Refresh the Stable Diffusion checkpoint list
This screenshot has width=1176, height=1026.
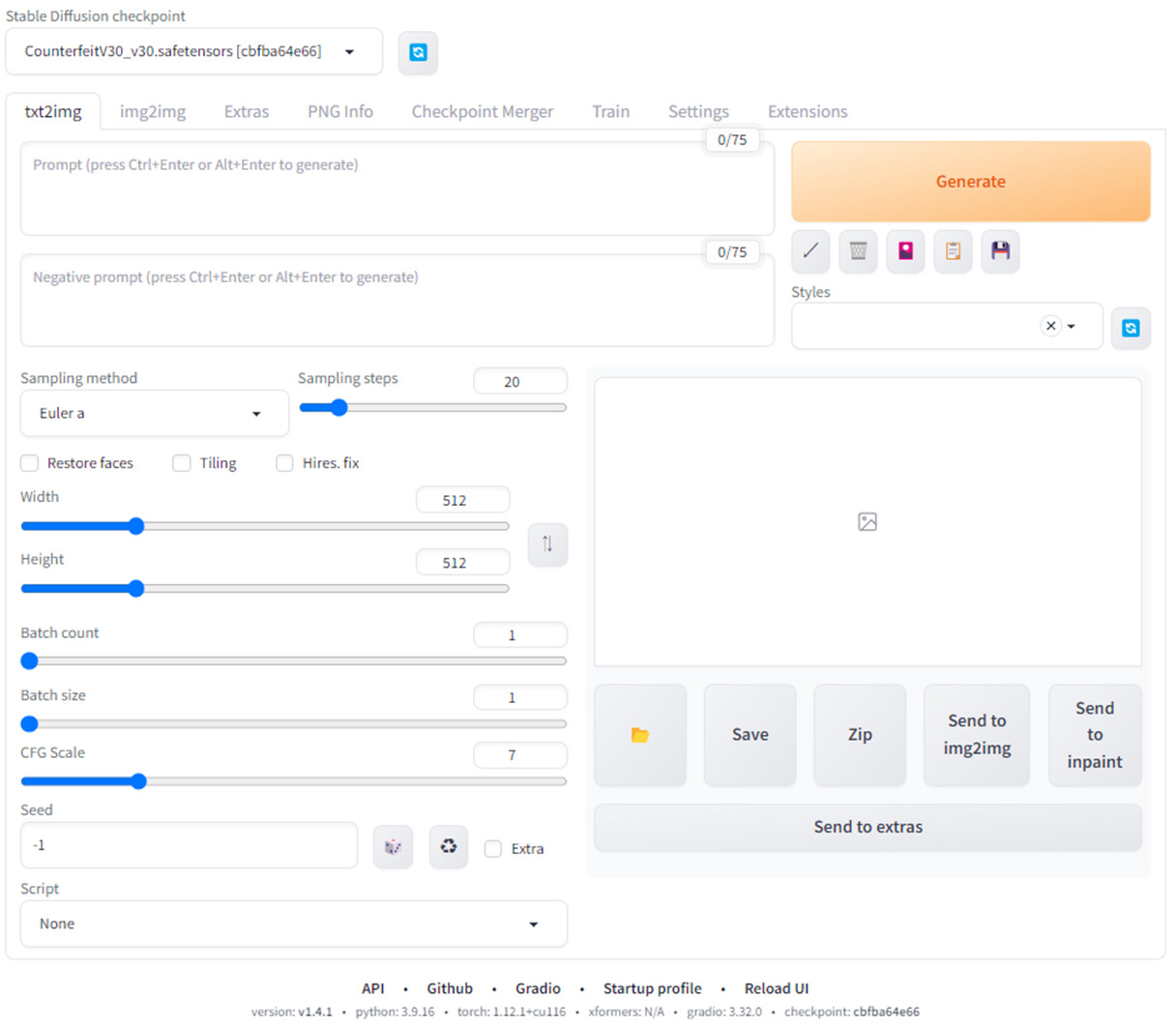418,53
